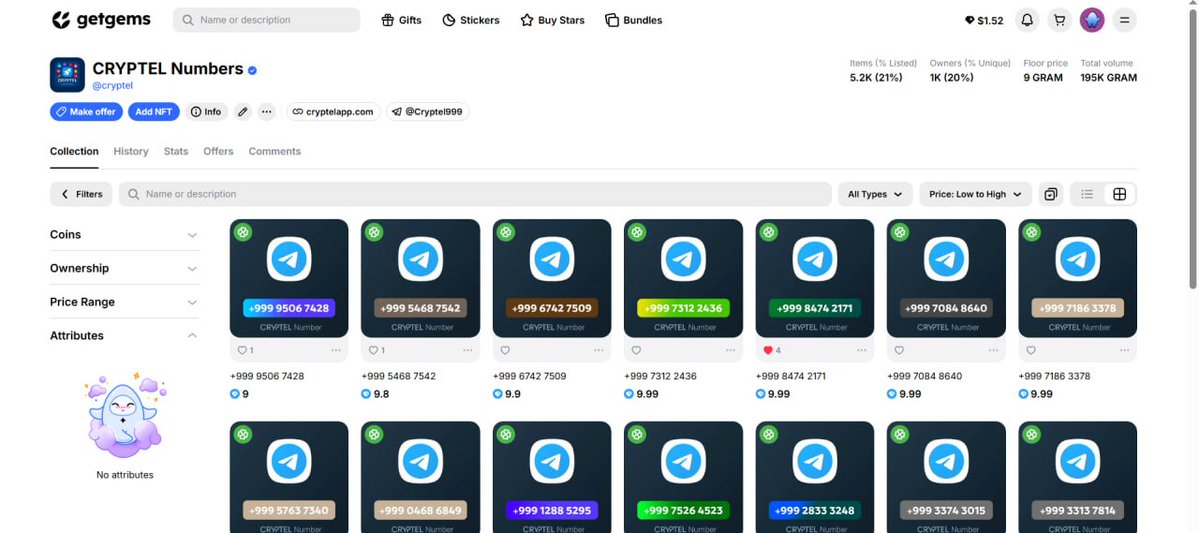Open options dots on +999 7084 8640 card
This screenshot has width=1199, height=533.
pyautogui.click(x=993, y=350)
